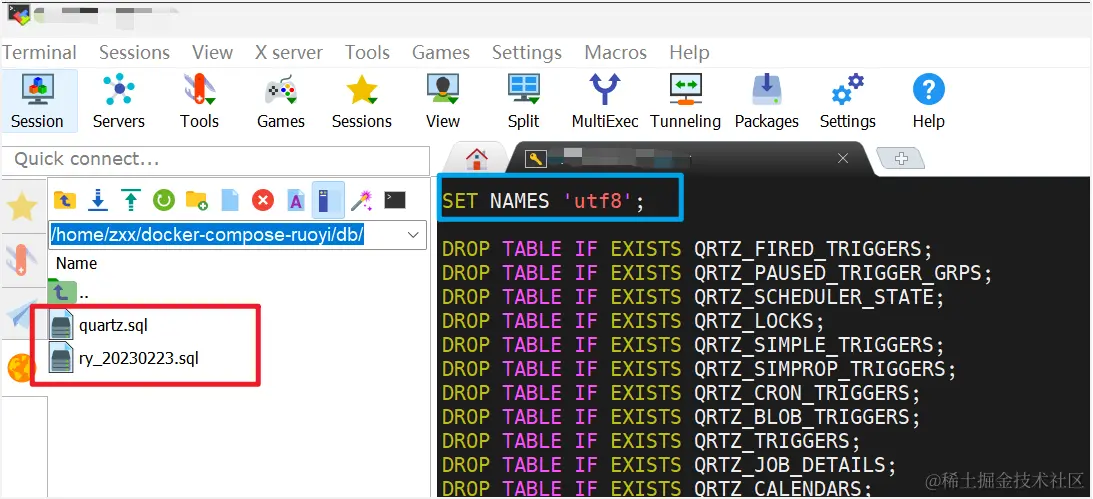Click the QRTZ_FIRED_TRIGGERS line in terminal
This screenshot has height=499, width=1093.
click(687, 249)
